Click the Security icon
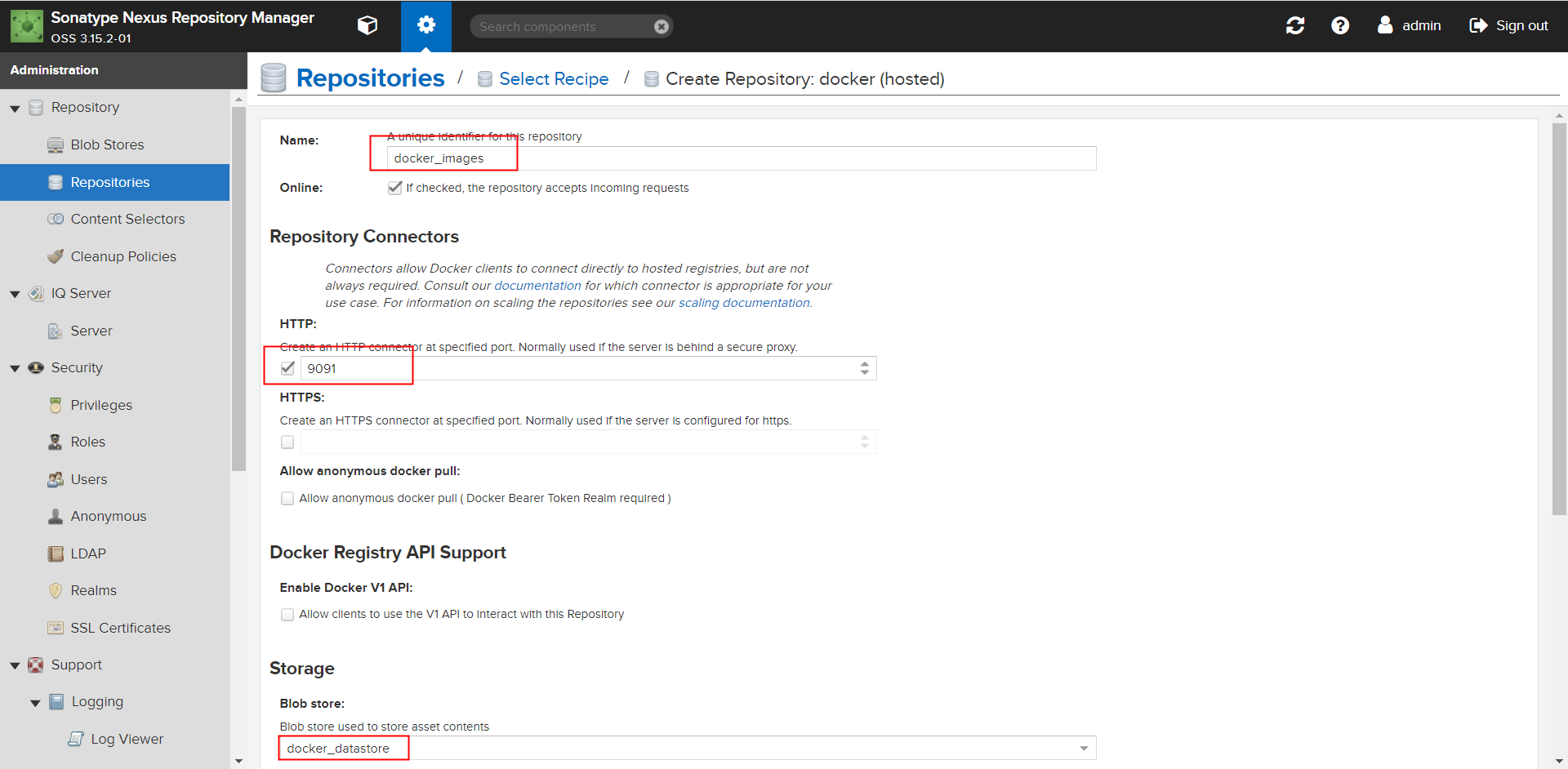This screenshot has height=769, width=1568. [x=36, y=367]
